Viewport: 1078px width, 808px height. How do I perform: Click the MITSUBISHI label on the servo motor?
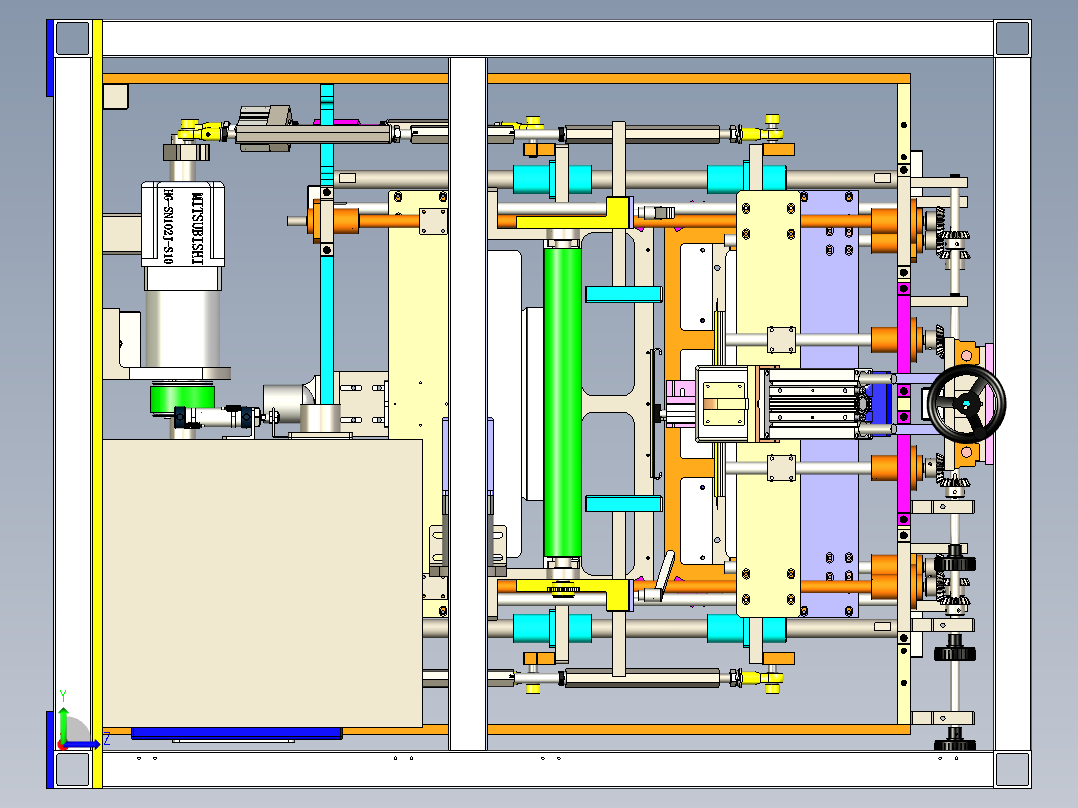pyautogui.click(x=197, y=229)
